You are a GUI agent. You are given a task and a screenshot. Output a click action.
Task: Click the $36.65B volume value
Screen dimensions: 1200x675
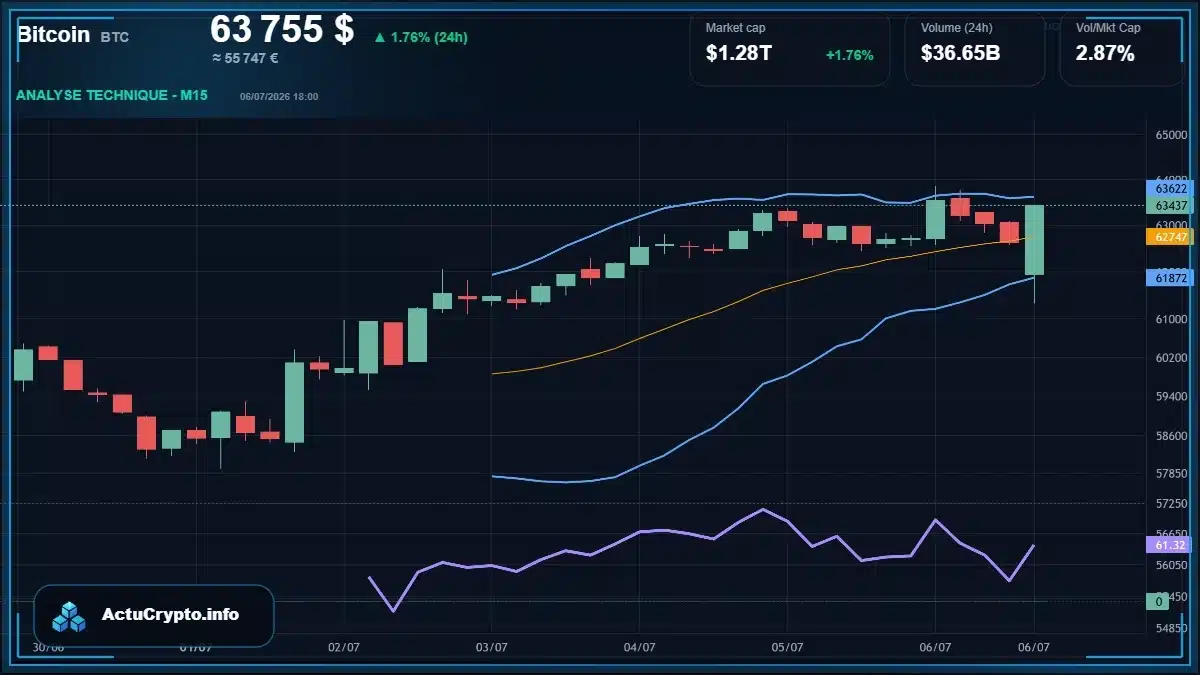click(960, 54)
